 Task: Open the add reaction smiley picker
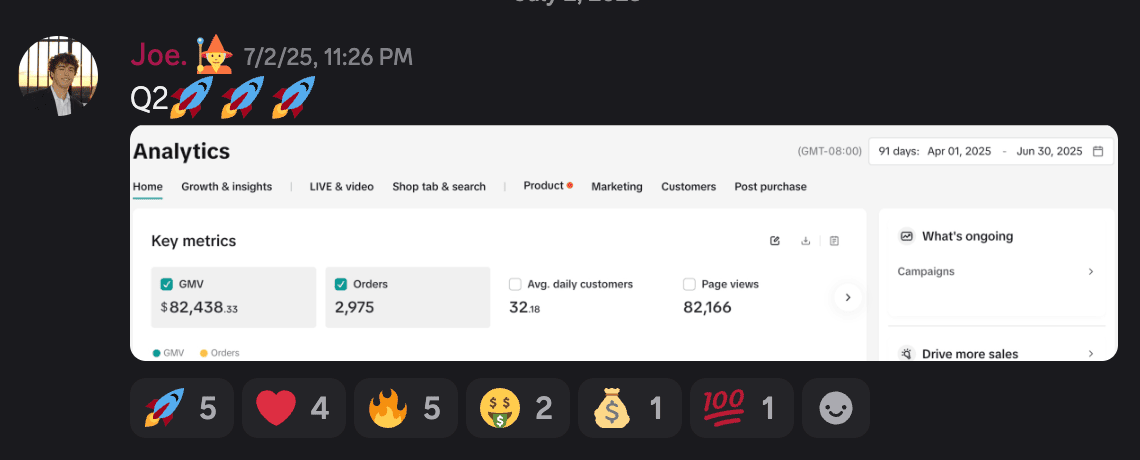click(x=836, y=408)
